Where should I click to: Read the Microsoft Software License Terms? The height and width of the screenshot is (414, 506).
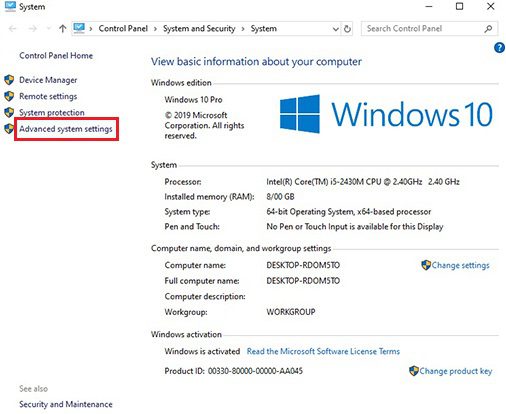323,351
